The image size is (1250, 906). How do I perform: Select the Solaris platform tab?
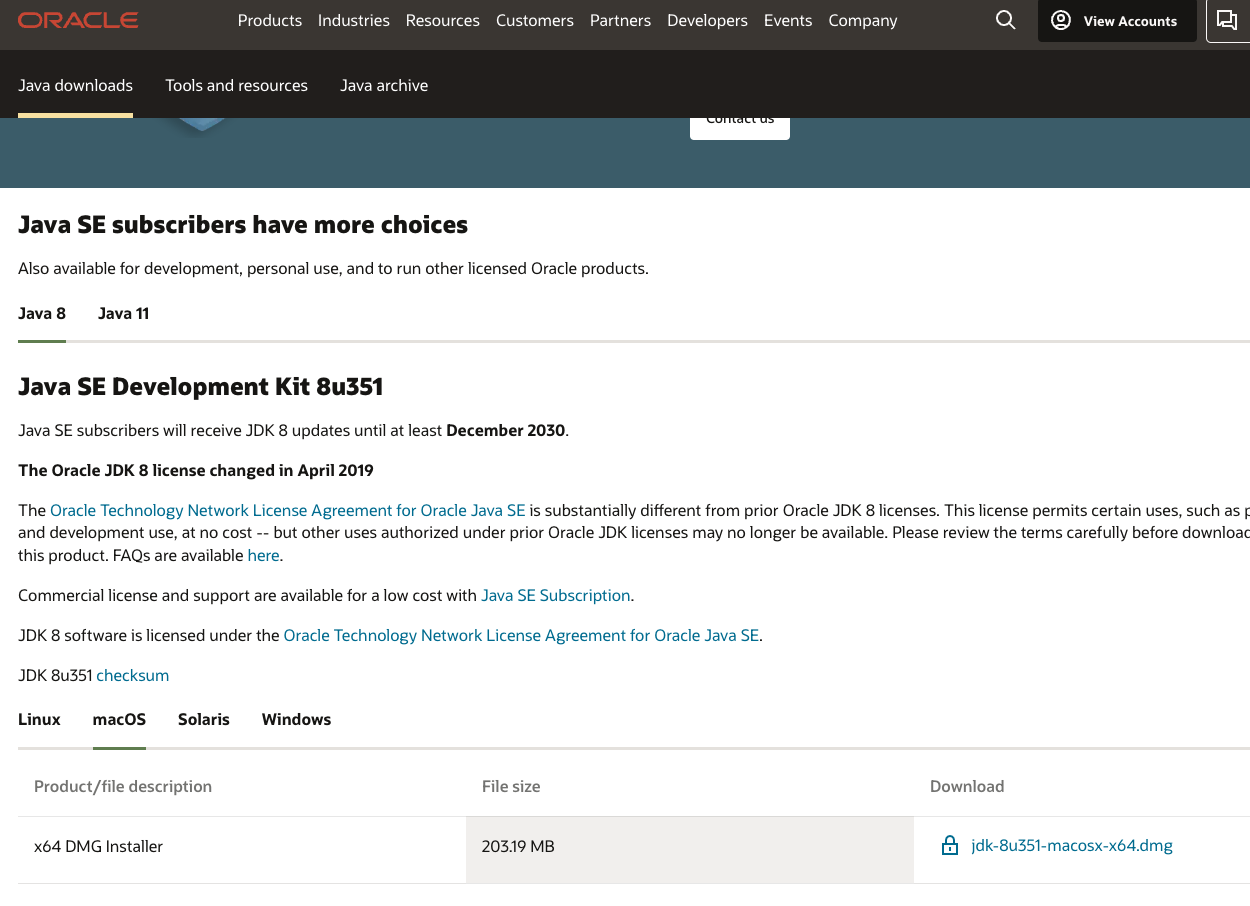pos(204,720)
